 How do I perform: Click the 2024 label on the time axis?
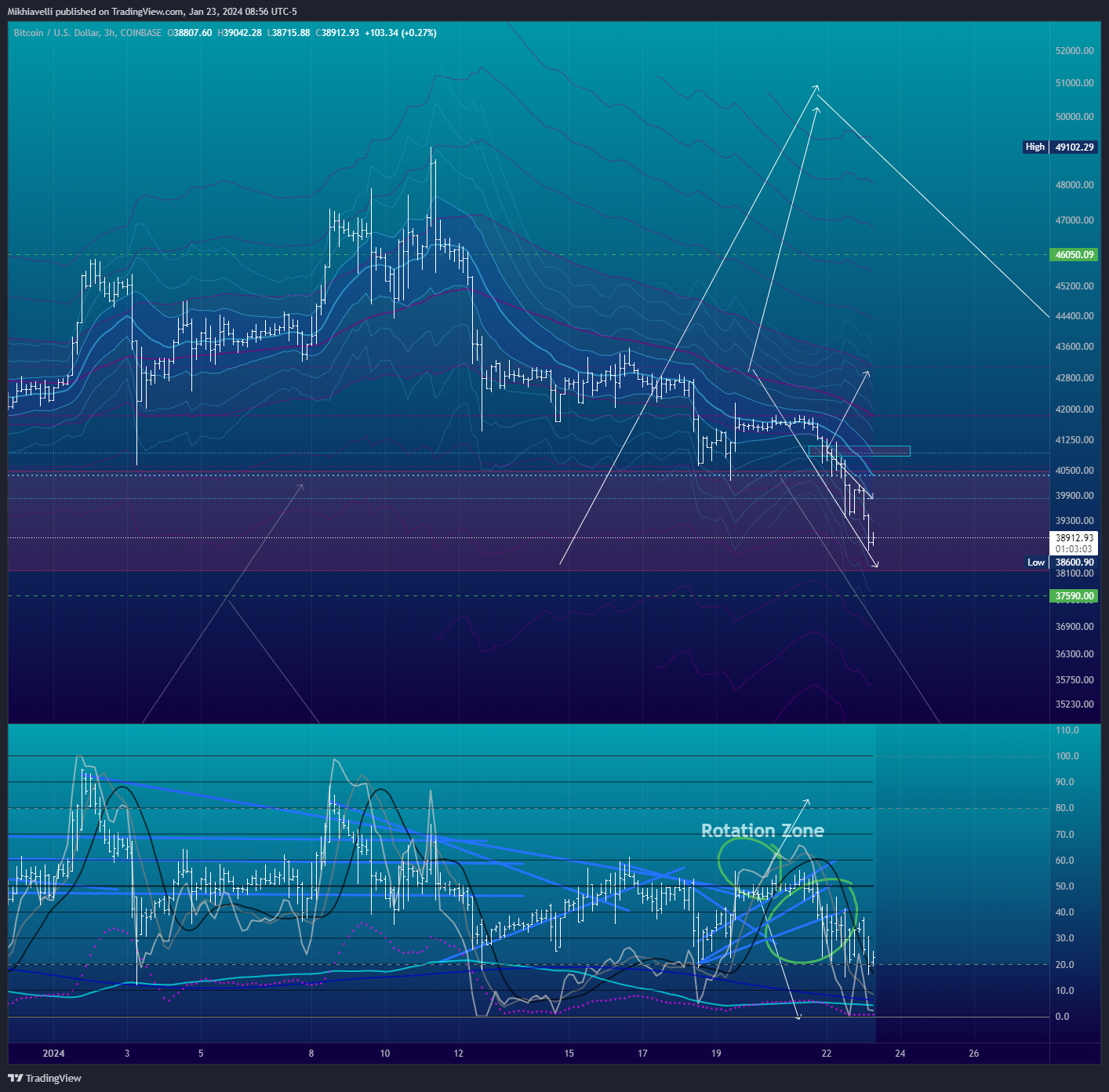point(53,1054)
